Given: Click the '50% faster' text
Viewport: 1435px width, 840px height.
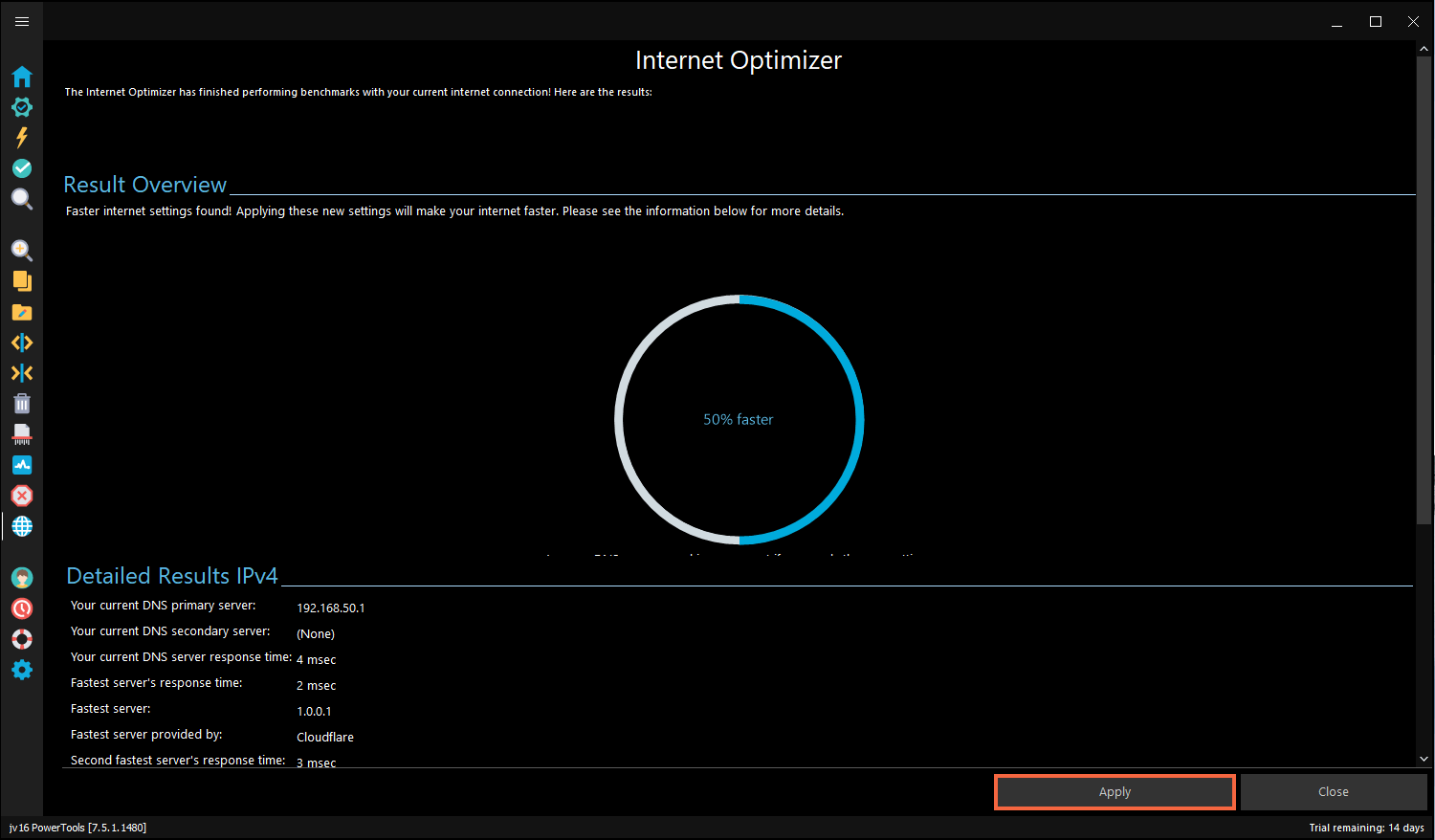Looking at the screenshot, I should click(739, 420).
